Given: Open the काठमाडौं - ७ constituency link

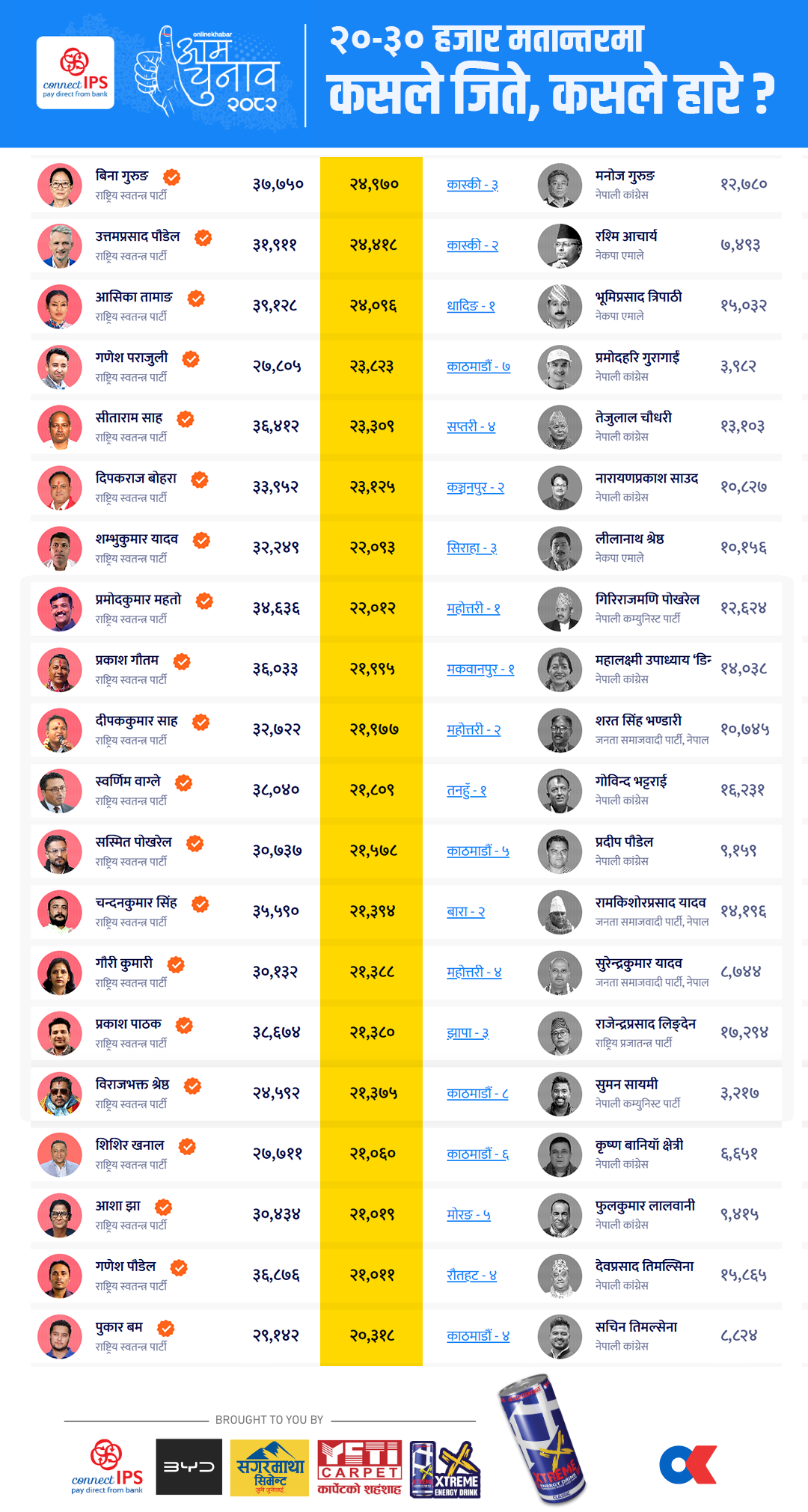Looking at the screenshot, I should point(478,367).
